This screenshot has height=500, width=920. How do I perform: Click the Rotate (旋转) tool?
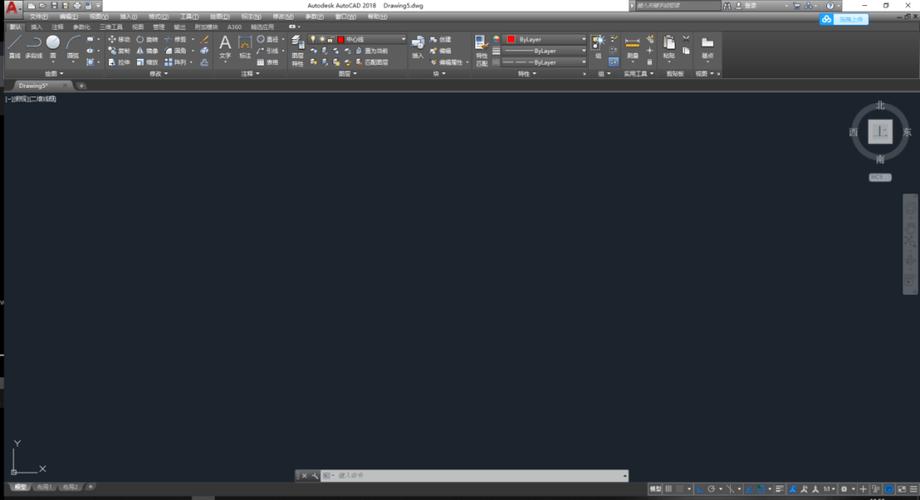[147, 39]
